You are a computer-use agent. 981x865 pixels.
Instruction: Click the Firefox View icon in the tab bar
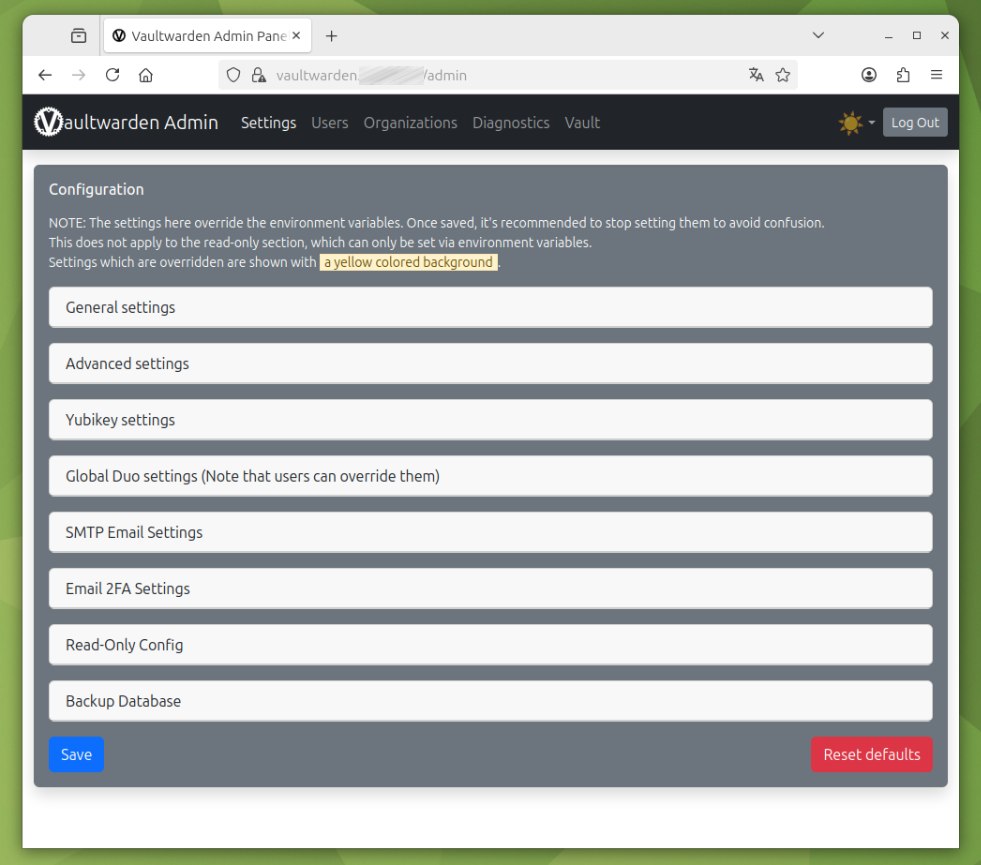(79, 36)
